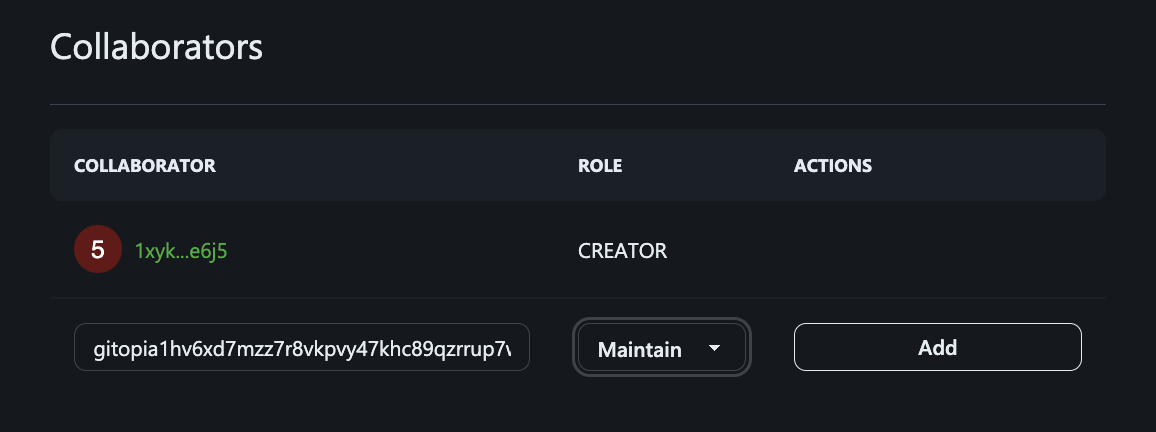
Task: Click the ROLE column header
Action: point(600,165)
